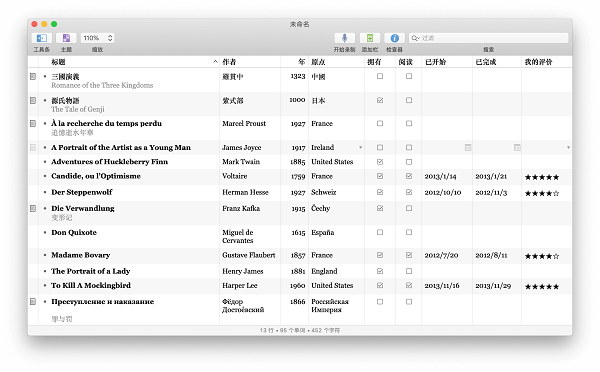Viewport: 600px width, 372px height.
Task: Open note icon for 源氏物語 row
Action: (33, 100)
